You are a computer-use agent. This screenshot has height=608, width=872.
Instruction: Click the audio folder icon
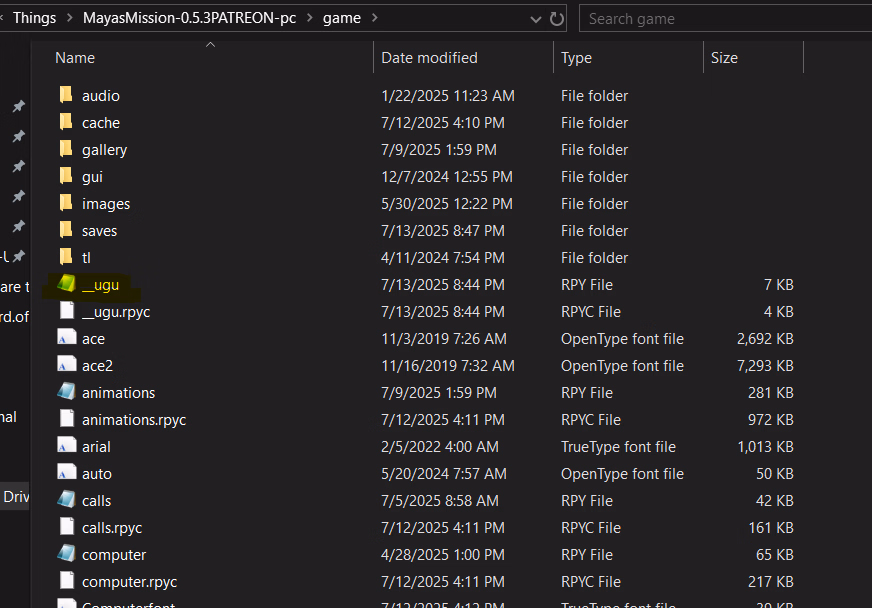66,95
